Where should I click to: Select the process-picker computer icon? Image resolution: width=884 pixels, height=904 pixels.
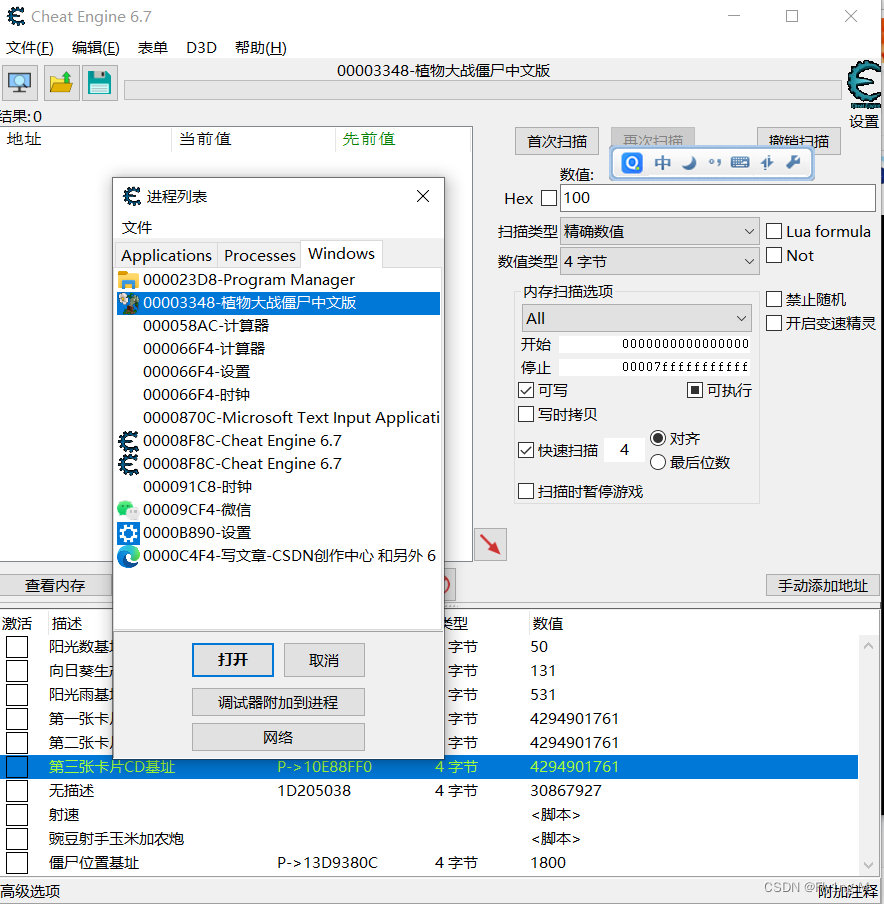(20, 83)
